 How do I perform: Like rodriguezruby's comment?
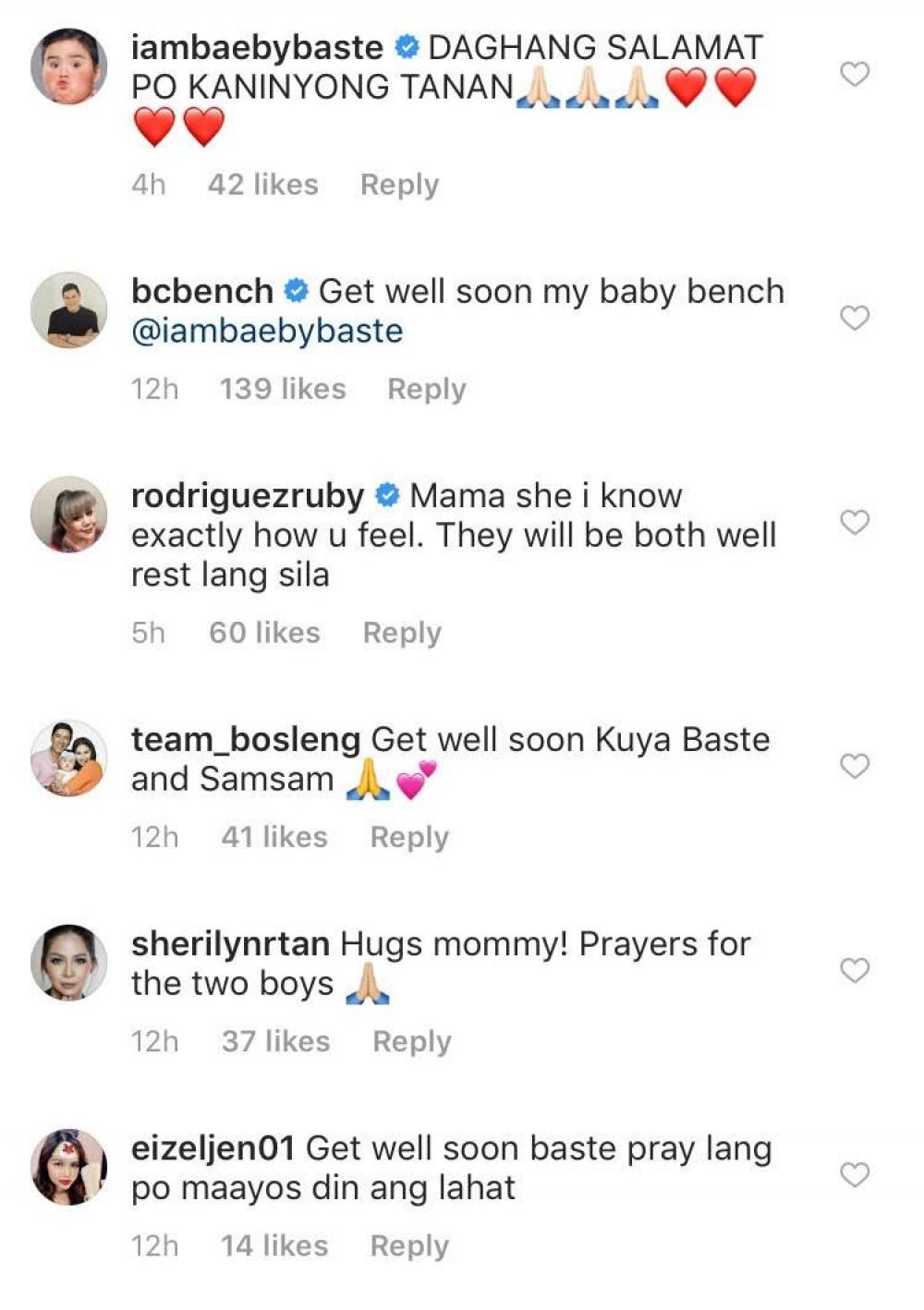click(855, 522)
